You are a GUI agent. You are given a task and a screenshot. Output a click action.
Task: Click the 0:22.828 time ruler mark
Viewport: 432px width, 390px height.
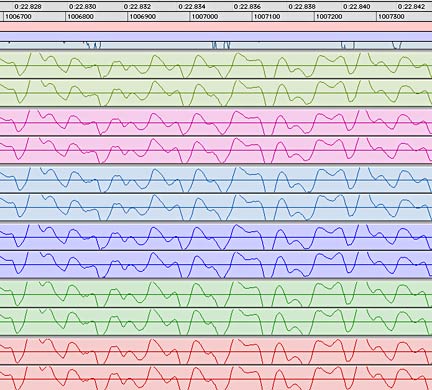tap(28, 7)
